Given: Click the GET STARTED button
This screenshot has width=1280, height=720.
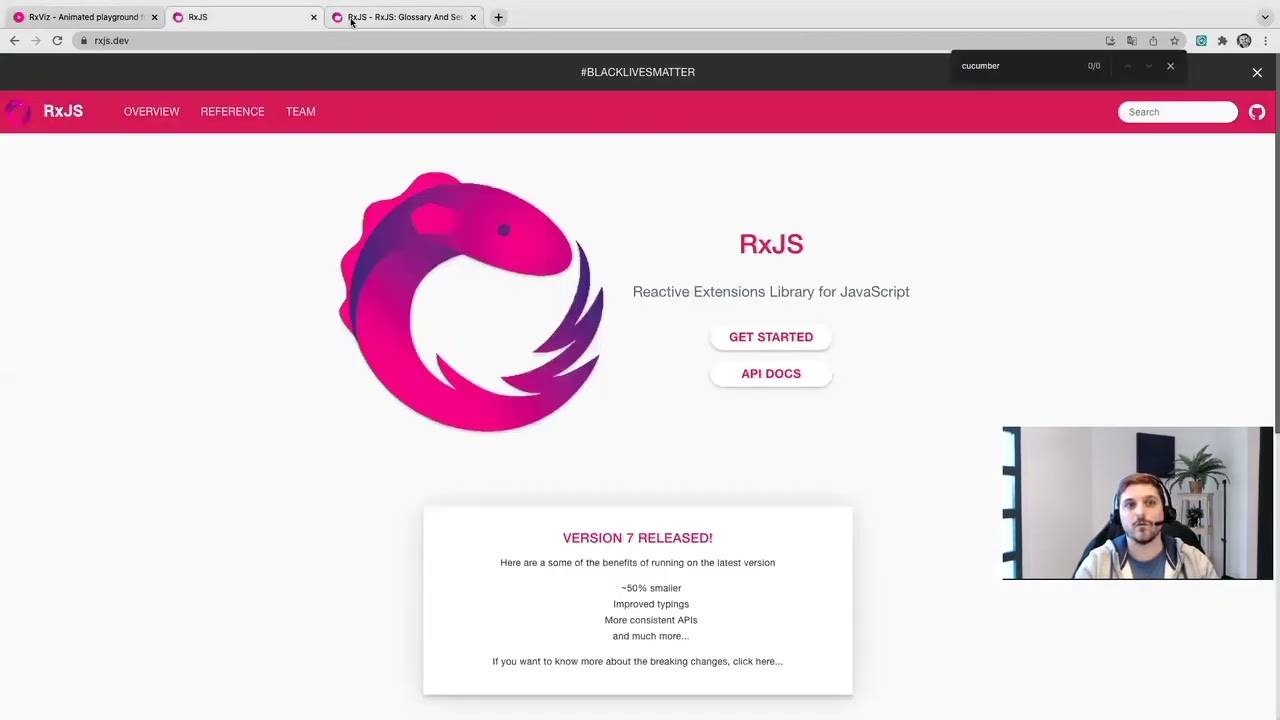Looking at the screenshot, I should click(771, 337).
